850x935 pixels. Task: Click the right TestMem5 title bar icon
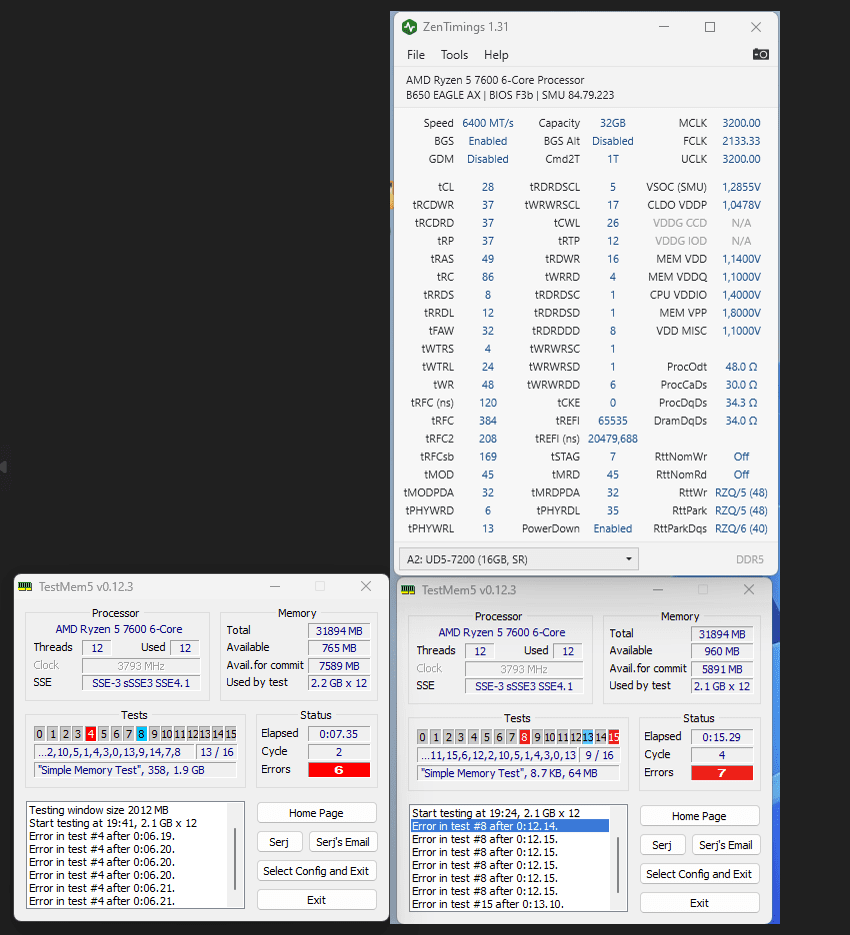pos(408,590)
